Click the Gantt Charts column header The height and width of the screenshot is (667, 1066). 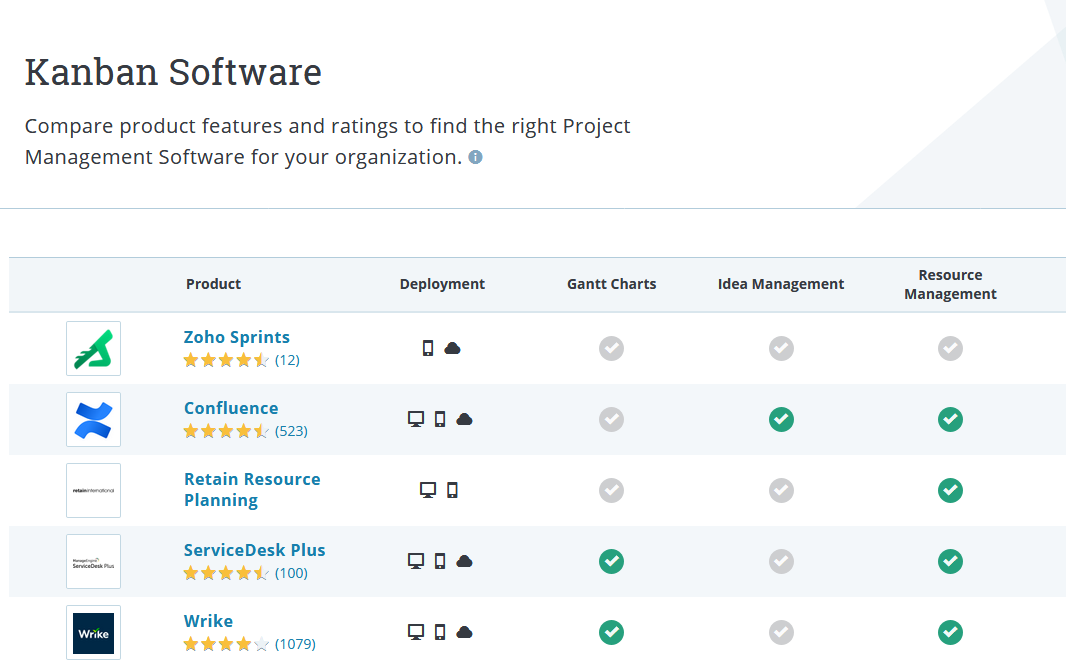pos(611,284)
